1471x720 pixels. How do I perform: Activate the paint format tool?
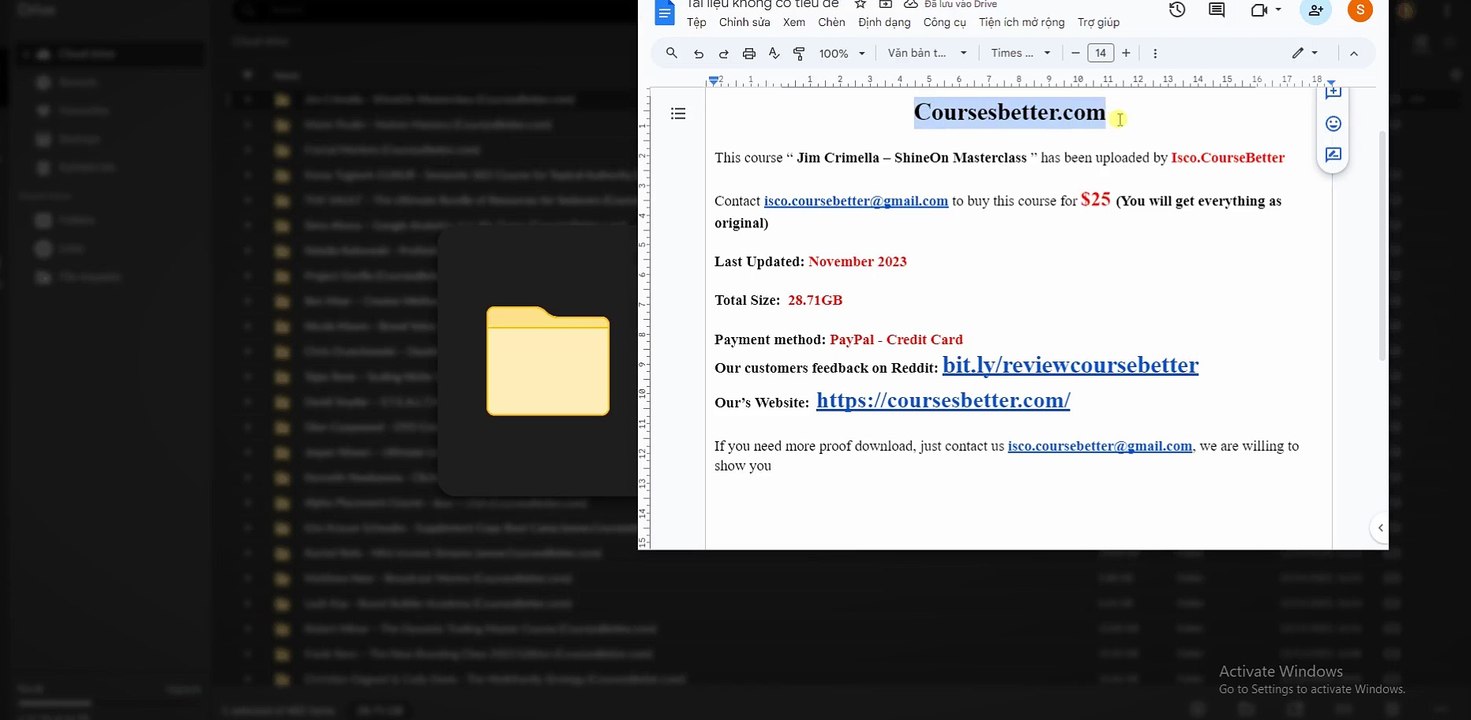(799, 53)
